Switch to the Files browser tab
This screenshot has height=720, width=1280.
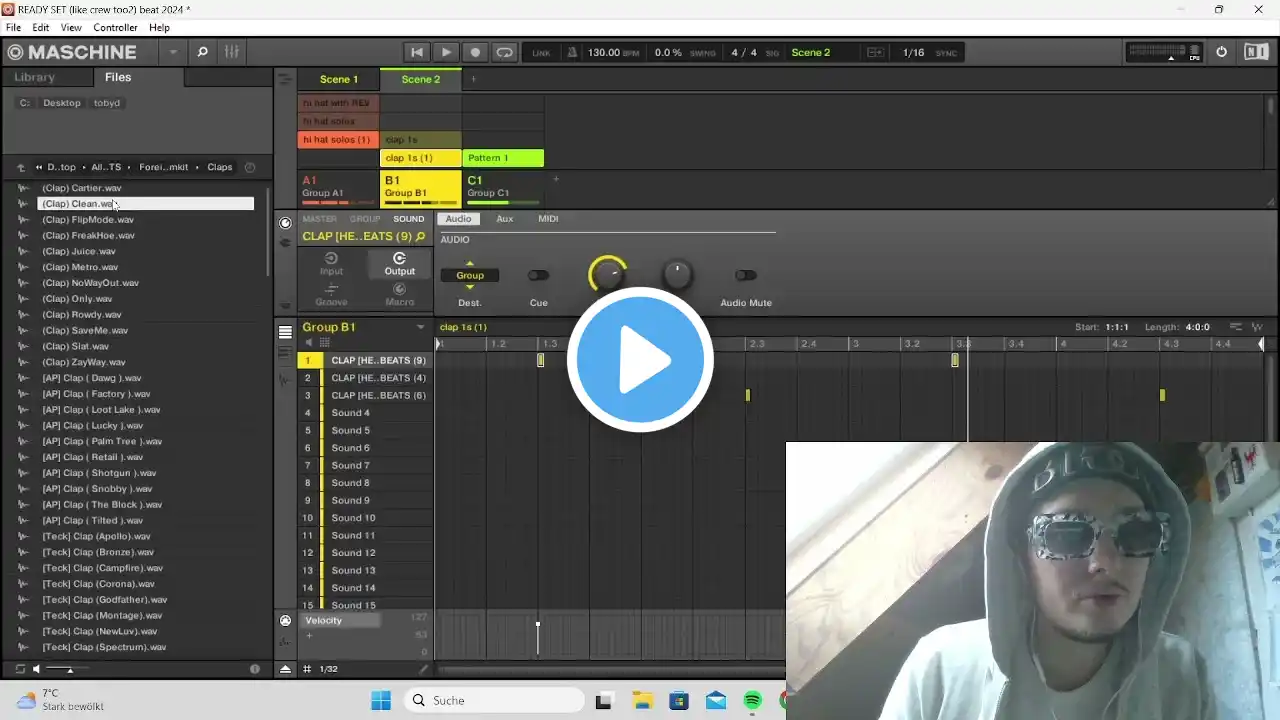[118, 77]
